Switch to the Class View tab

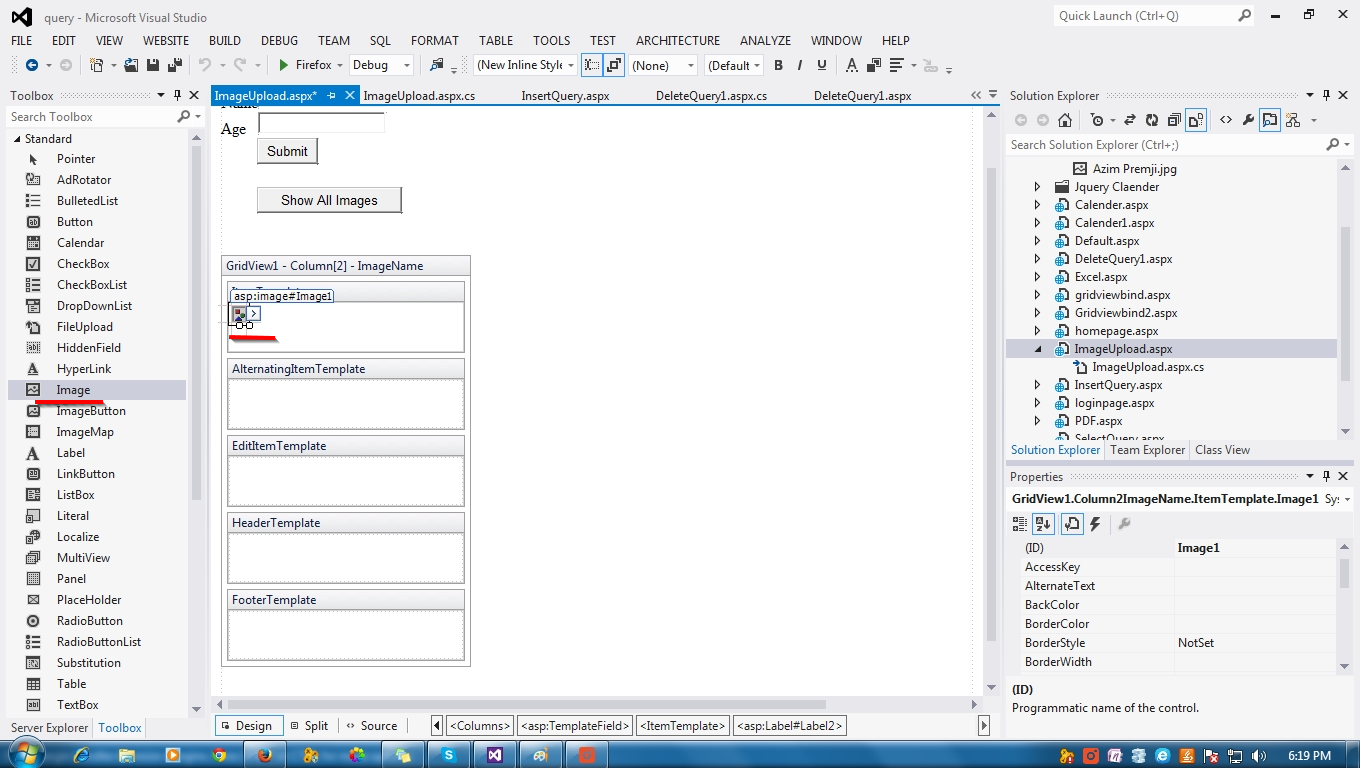[x=1222, y=450]
